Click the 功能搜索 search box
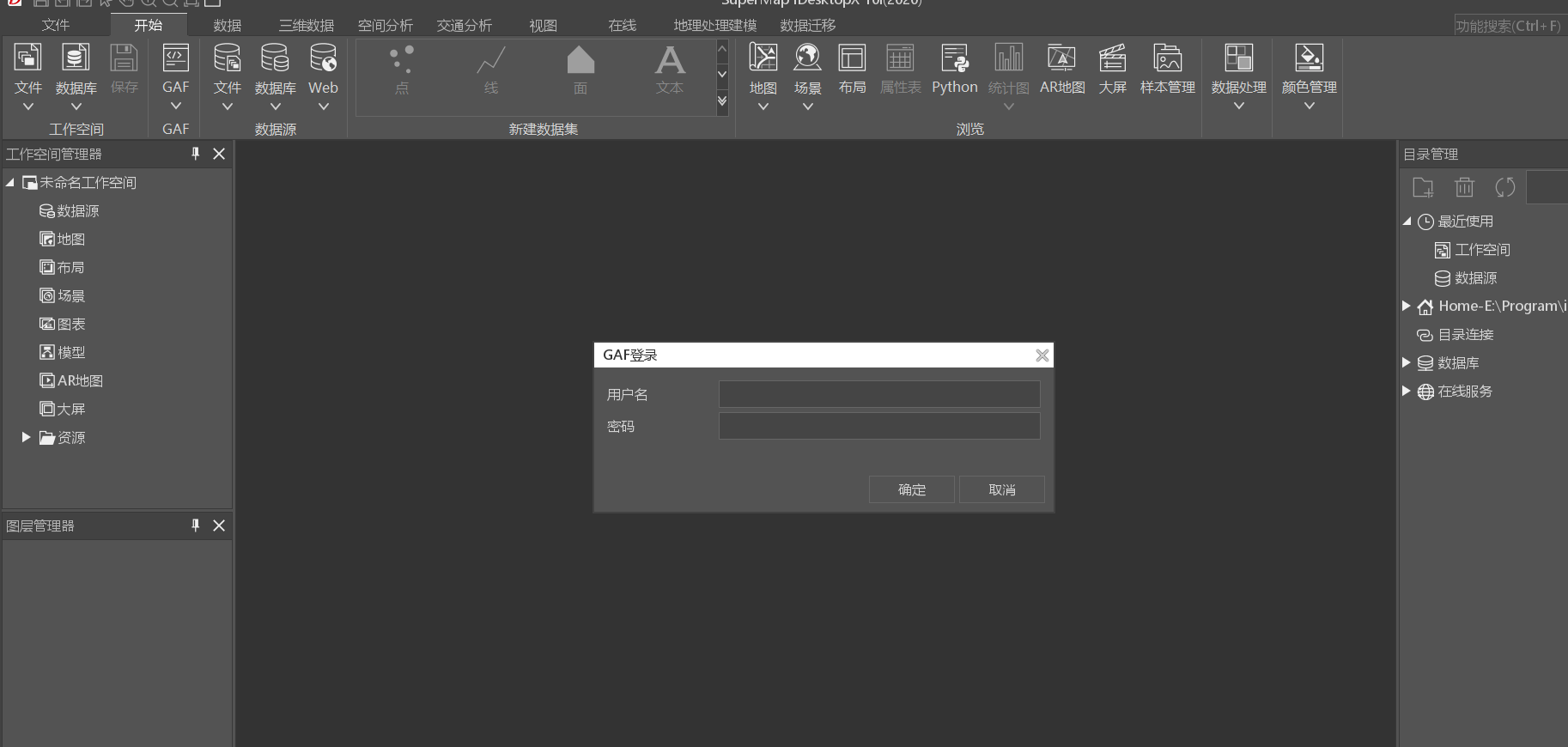This screenshot has height=747, width=1568. tap(1510, 26)
